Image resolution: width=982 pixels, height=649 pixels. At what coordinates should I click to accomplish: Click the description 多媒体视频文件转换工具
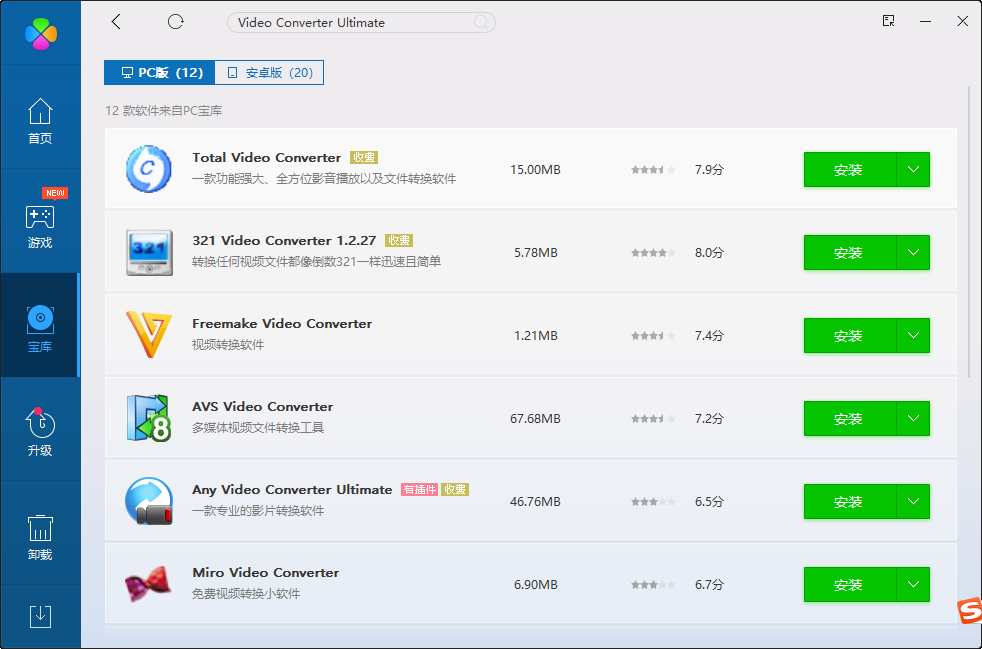258,428
